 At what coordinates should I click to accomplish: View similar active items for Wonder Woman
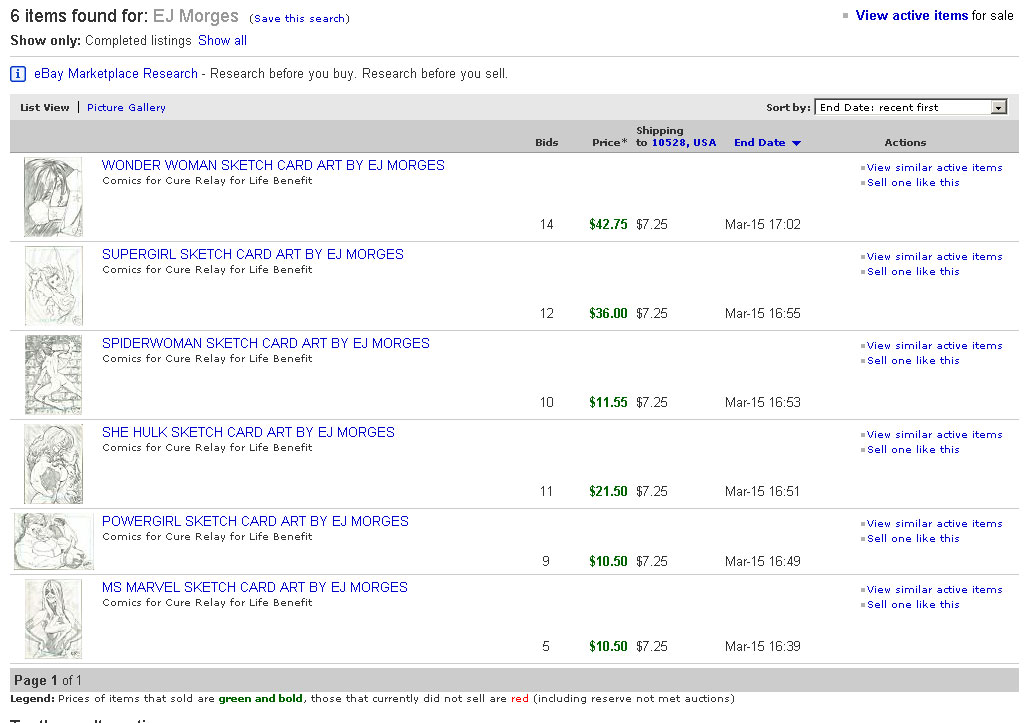tap(934, 167)
